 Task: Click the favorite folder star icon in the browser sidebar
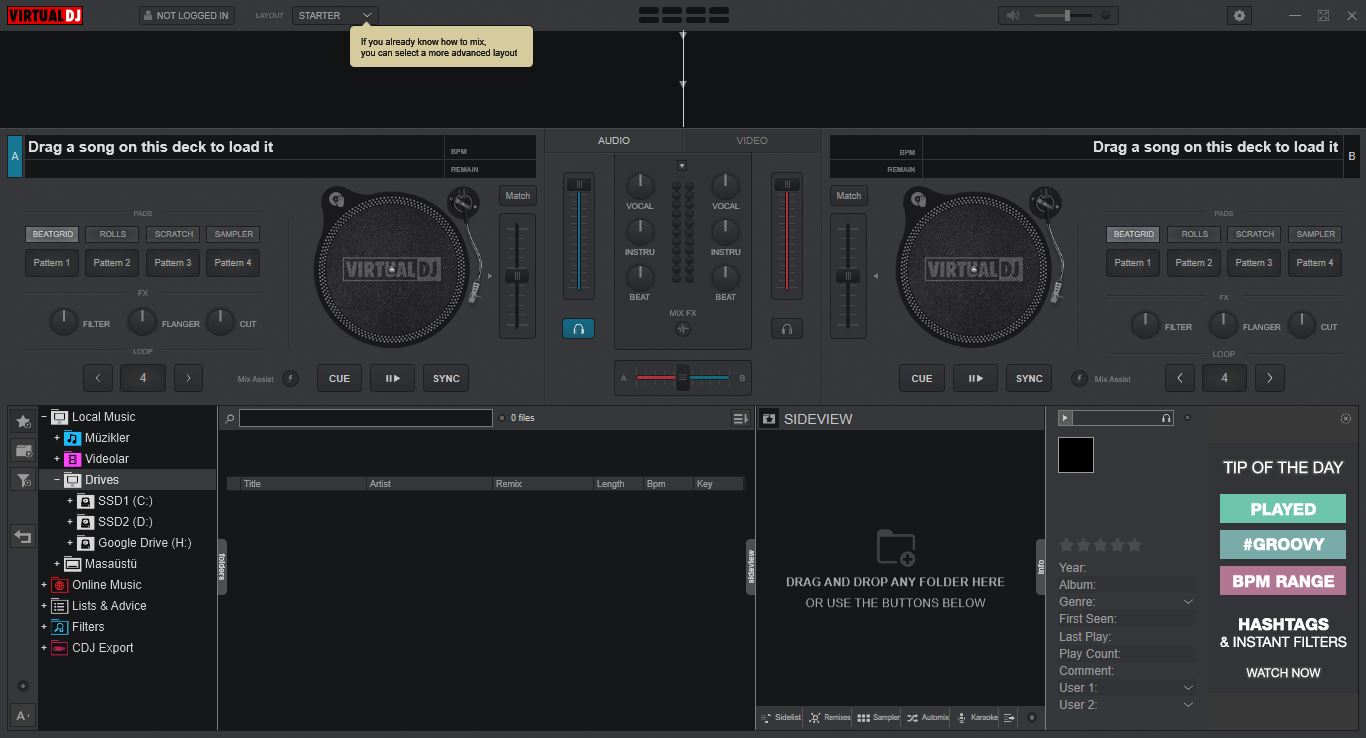(x=23, y=422)
